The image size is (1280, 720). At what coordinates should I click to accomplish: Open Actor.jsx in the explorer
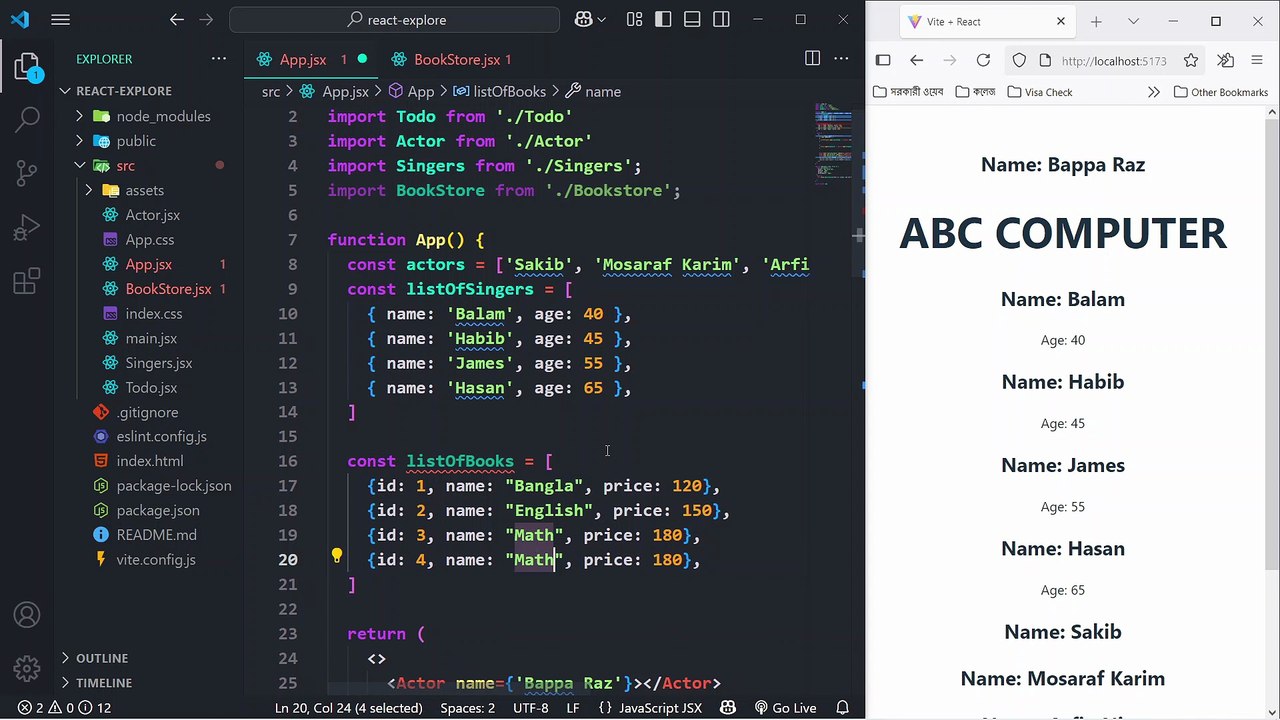(x=153, y=215)
